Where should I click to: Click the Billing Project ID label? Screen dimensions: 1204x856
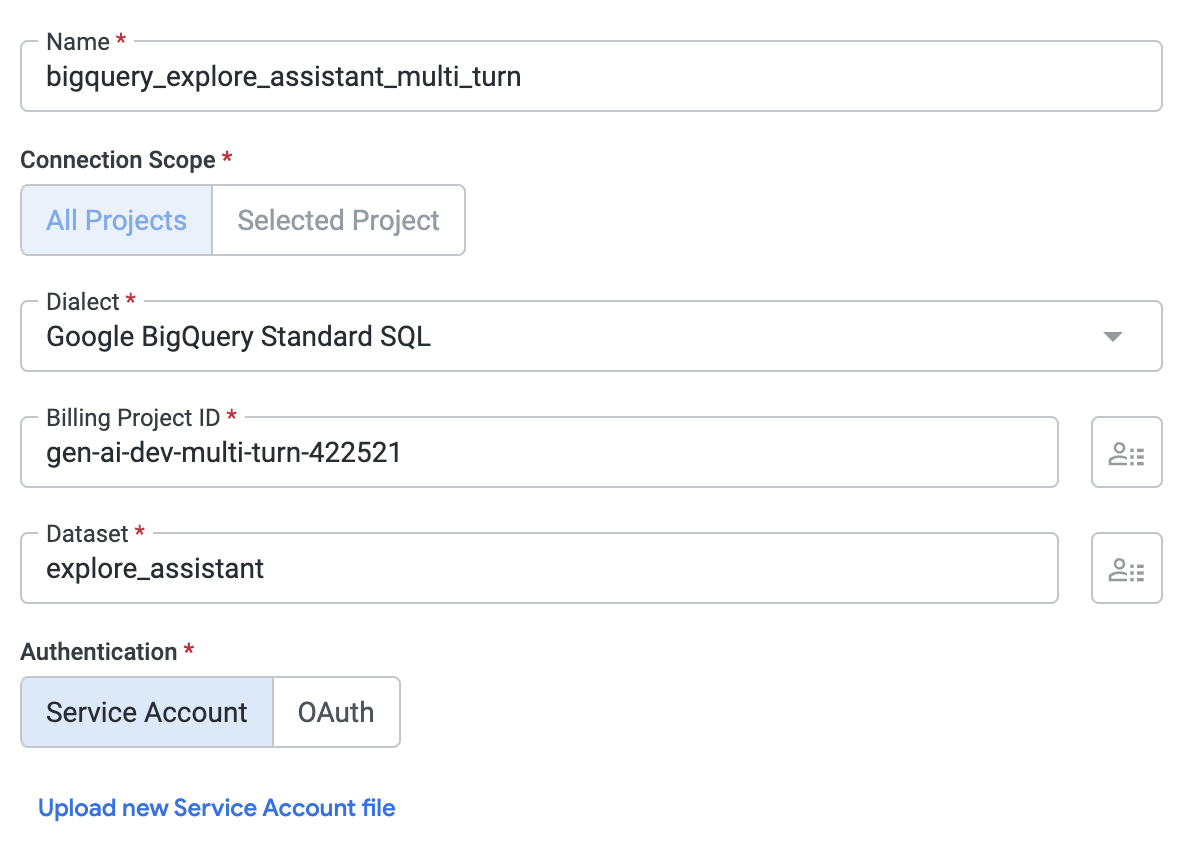coord(133,418)
